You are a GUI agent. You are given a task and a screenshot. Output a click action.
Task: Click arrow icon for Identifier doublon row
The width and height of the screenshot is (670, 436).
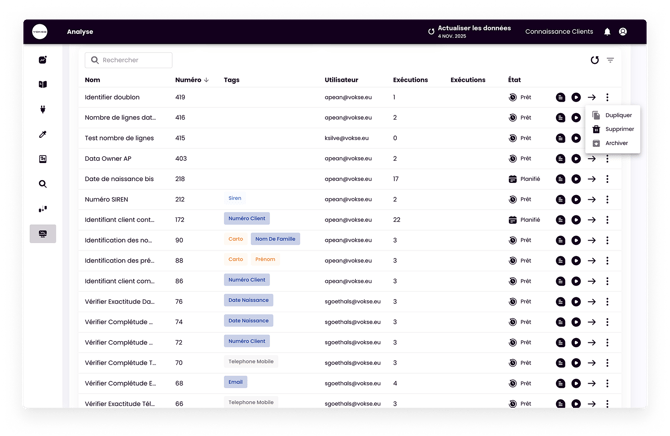point(592,97)
